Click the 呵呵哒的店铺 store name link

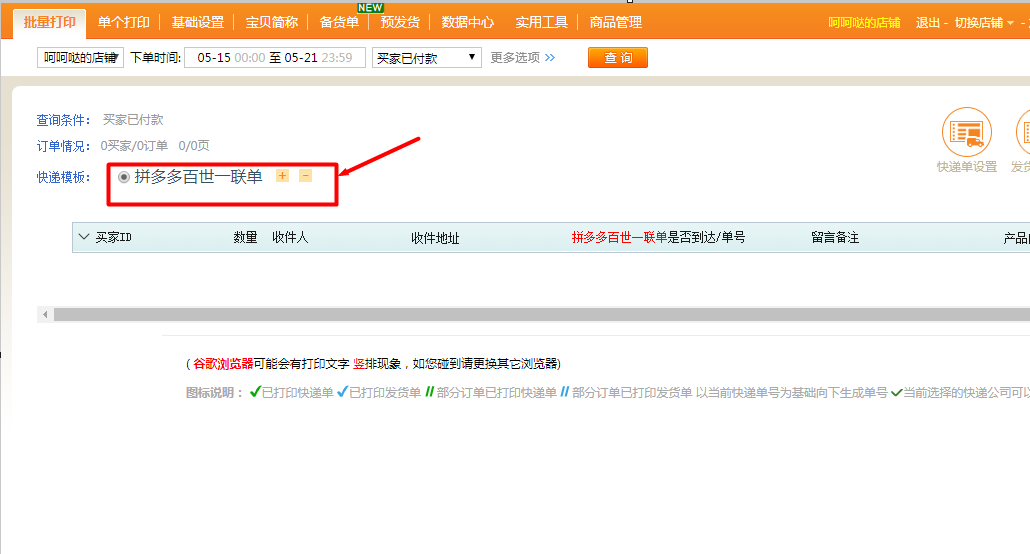[x=864, y=23]
